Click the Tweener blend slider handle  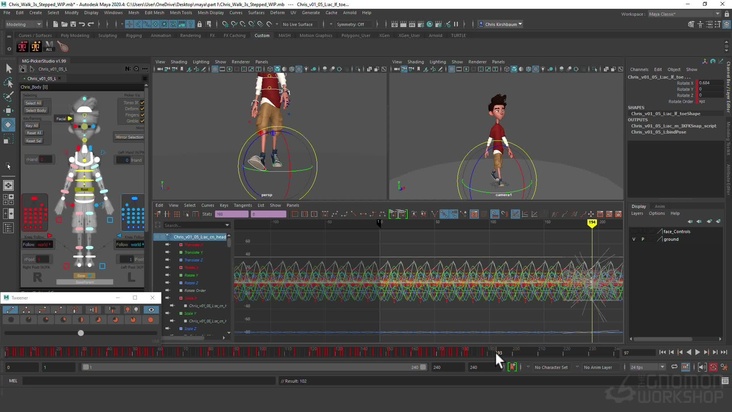(x=81, y=333)
